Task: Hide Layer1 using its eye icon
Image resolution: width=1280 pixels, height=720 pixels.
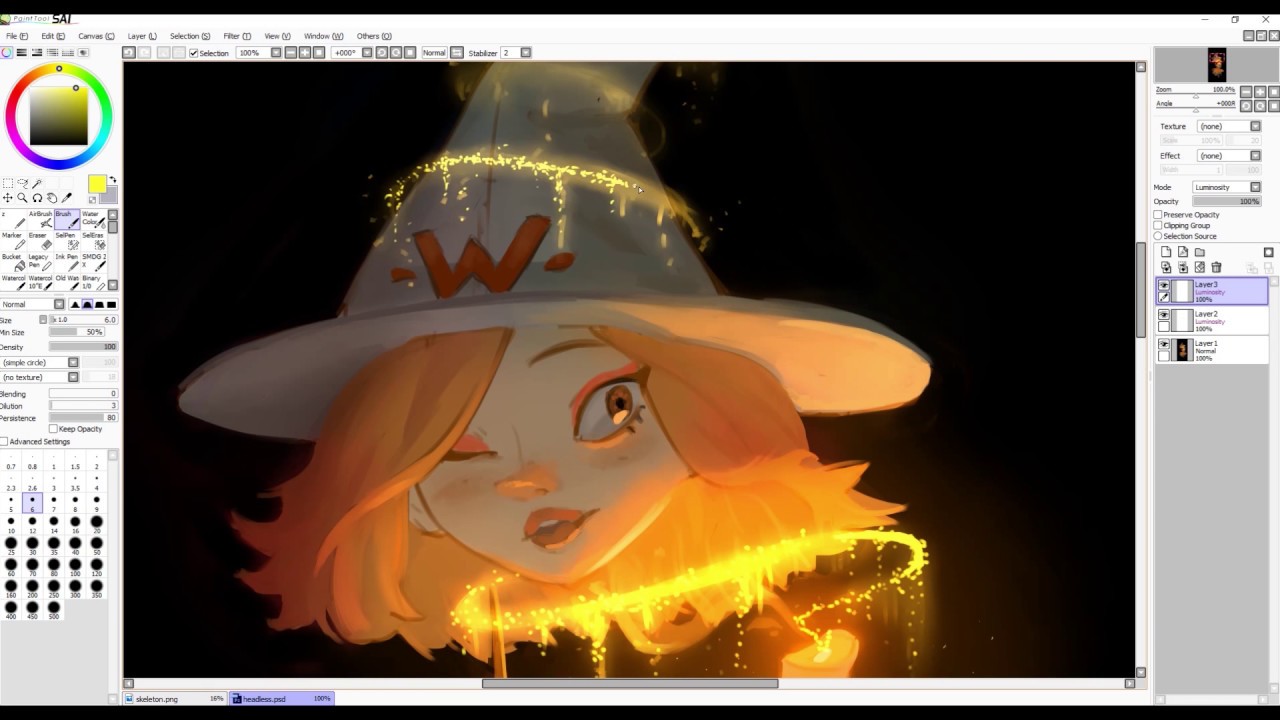Action: coord(1164,344)
